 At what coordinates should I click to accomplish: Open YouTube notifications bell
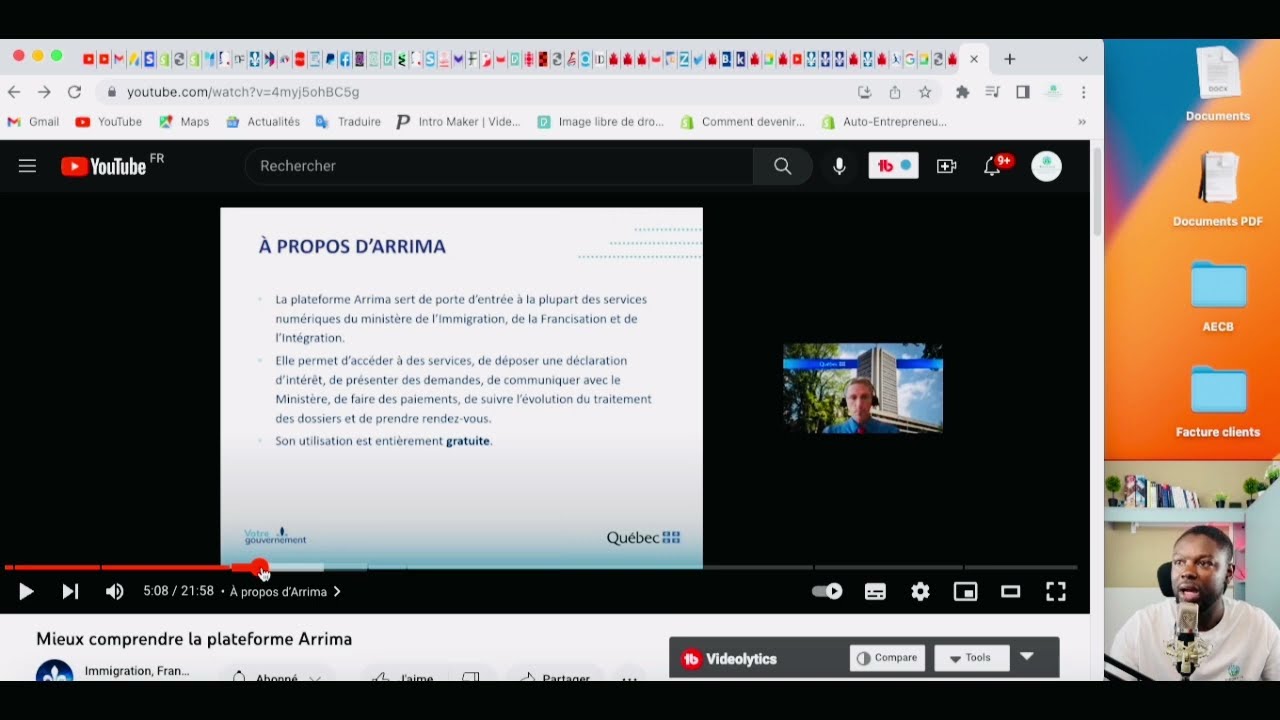click(994, 166)
